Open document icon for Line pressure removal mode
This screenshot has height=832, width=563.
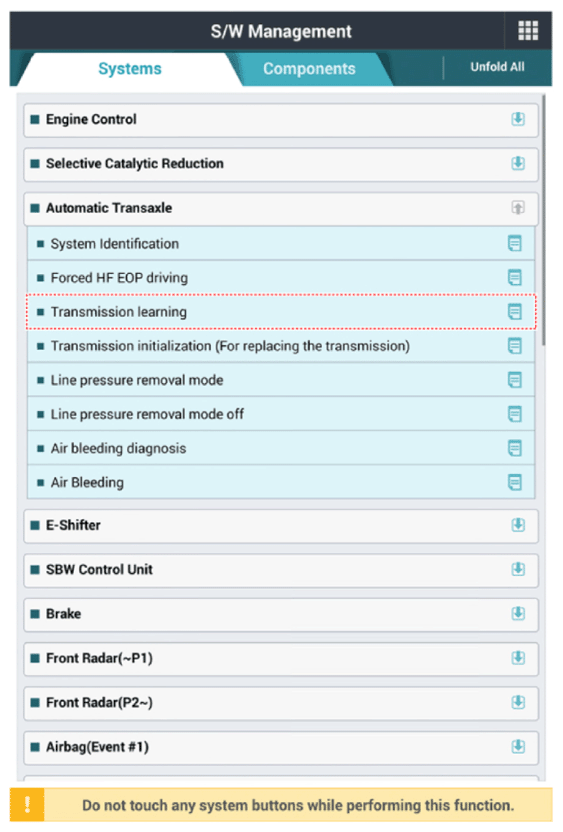pyautogui.click(x=514, y=380)
